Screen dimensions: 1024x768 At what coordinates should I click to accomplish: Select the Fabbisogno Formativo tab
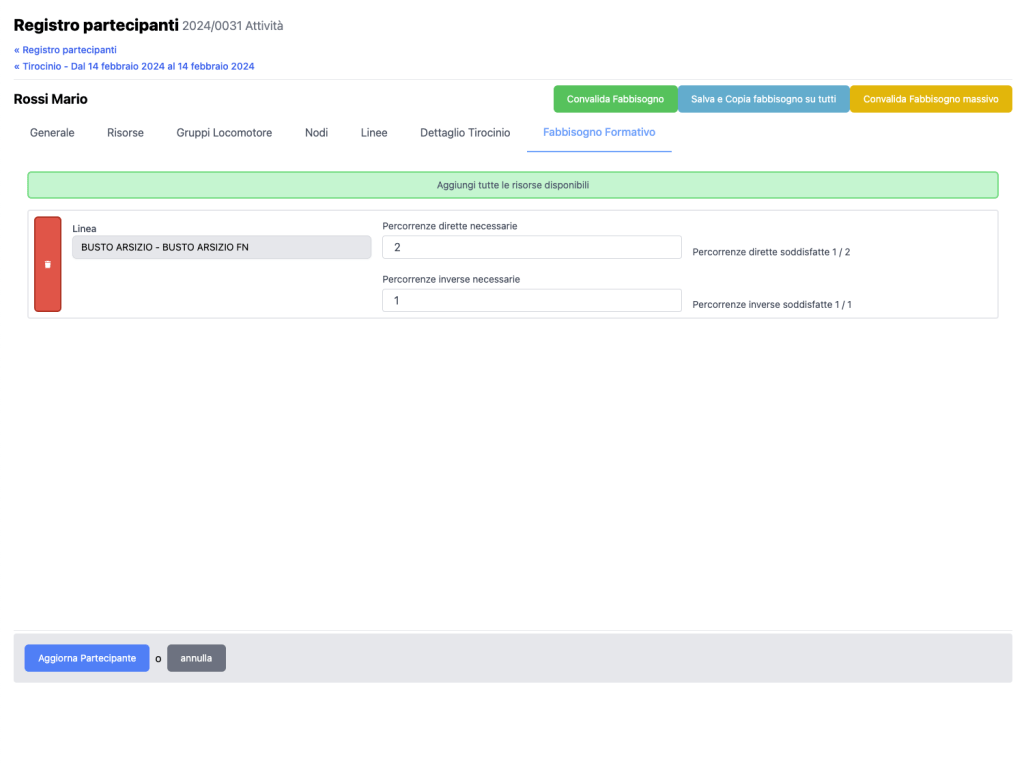(599, 133)
